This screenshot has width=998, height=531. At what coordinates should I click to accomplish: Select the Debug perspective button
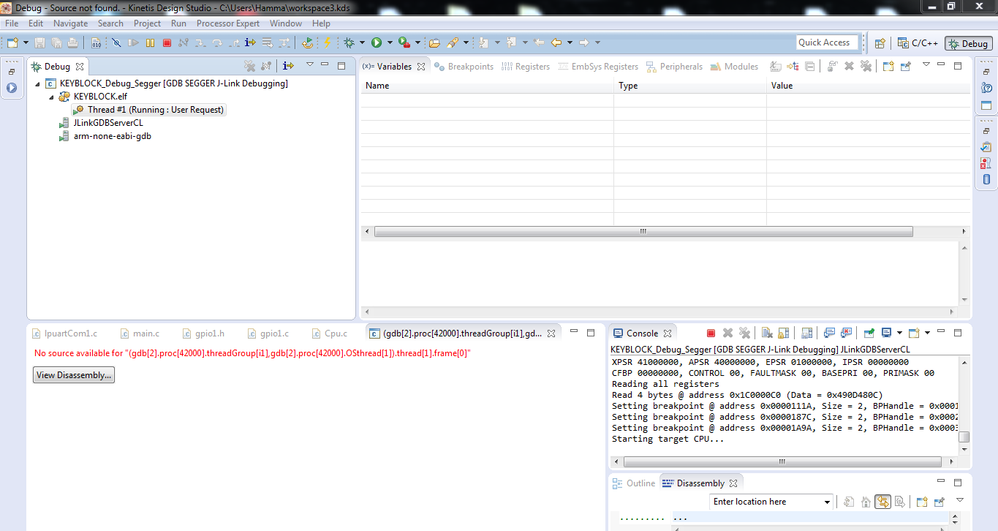(x=968, y=43)
